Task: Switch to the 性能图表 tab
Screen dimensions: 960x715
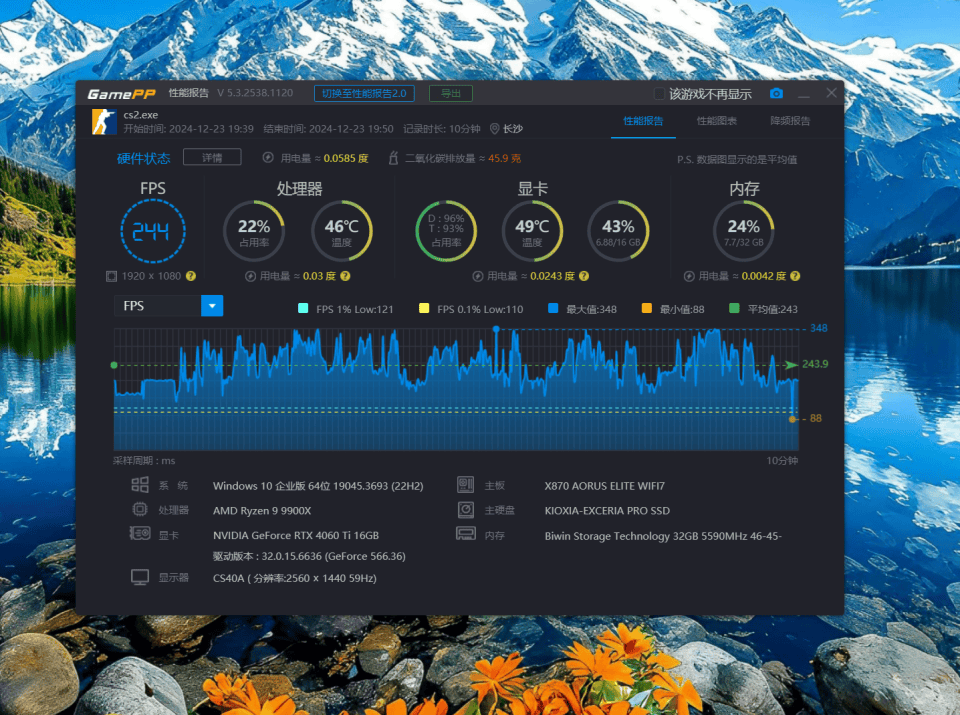Action: 717,121
